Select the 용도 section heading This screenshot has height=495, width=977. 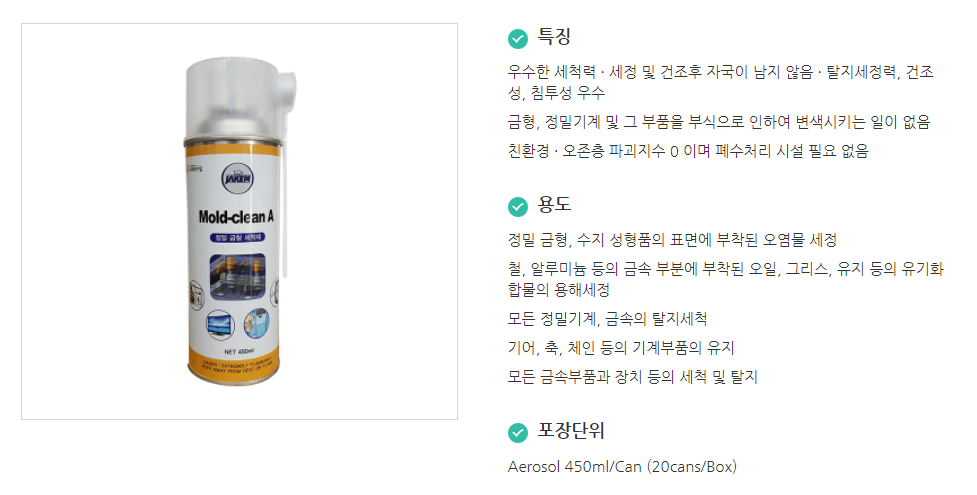(x=554, y=205)
